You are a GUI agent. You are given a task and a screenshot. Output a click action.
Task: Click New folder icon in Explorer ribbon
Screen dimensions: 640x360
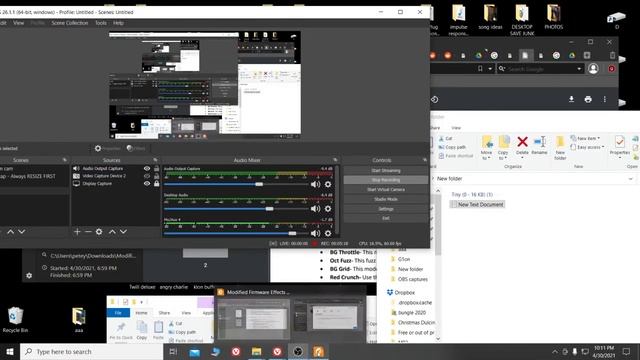pyautogui.click(x=560, y=148)
